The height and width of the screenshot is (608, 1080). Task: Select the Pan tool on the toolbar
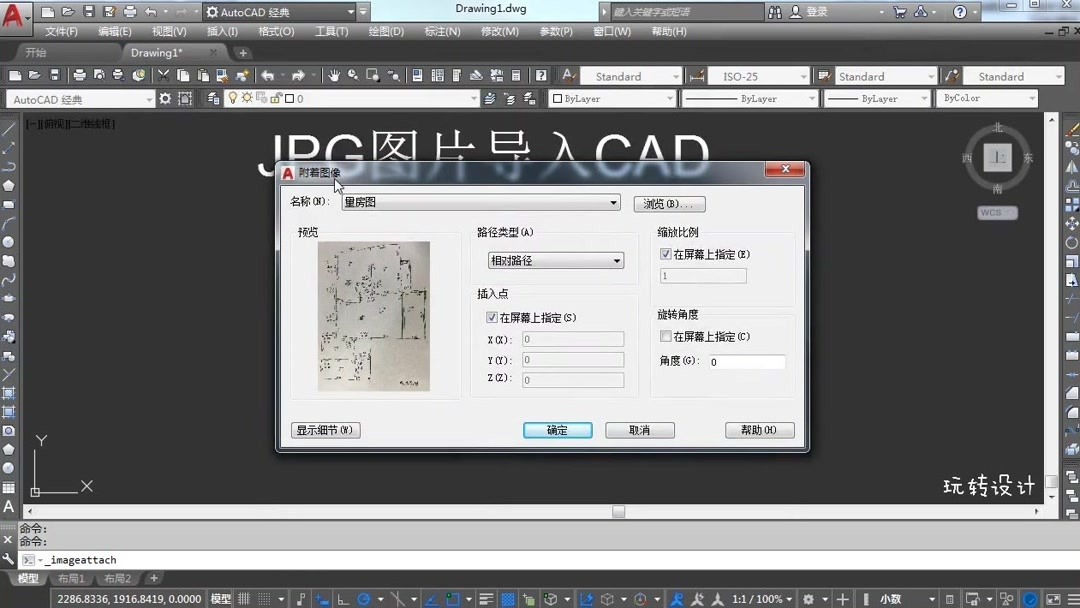click(x=334, y=75)
